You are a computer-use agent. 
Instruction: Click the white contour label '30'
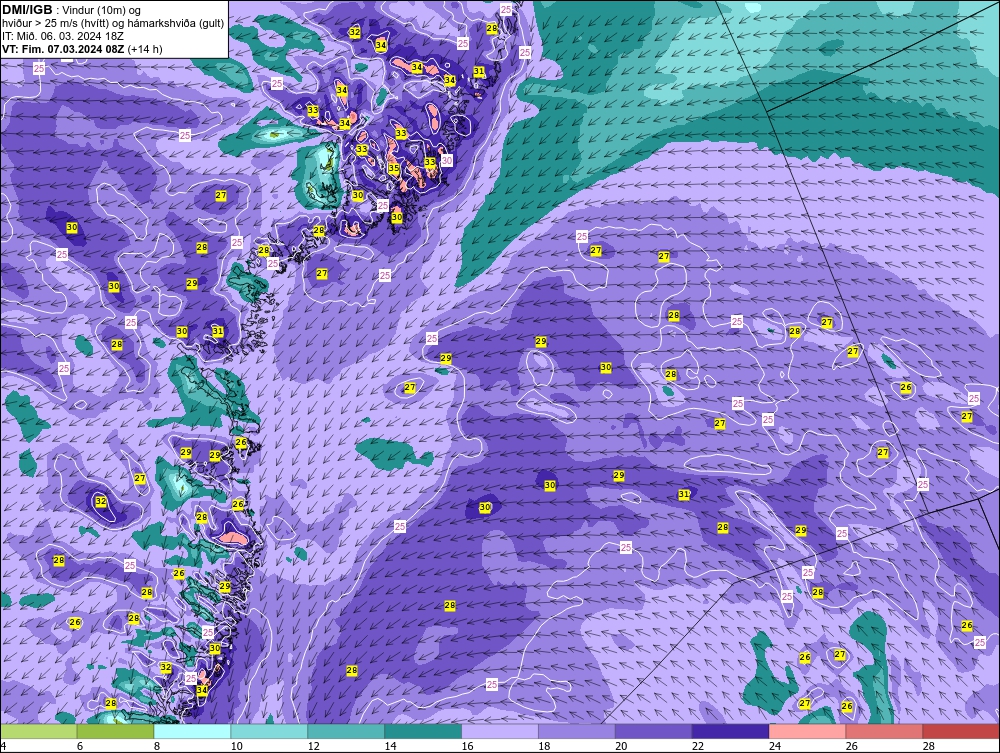click(x=446, y=161)
